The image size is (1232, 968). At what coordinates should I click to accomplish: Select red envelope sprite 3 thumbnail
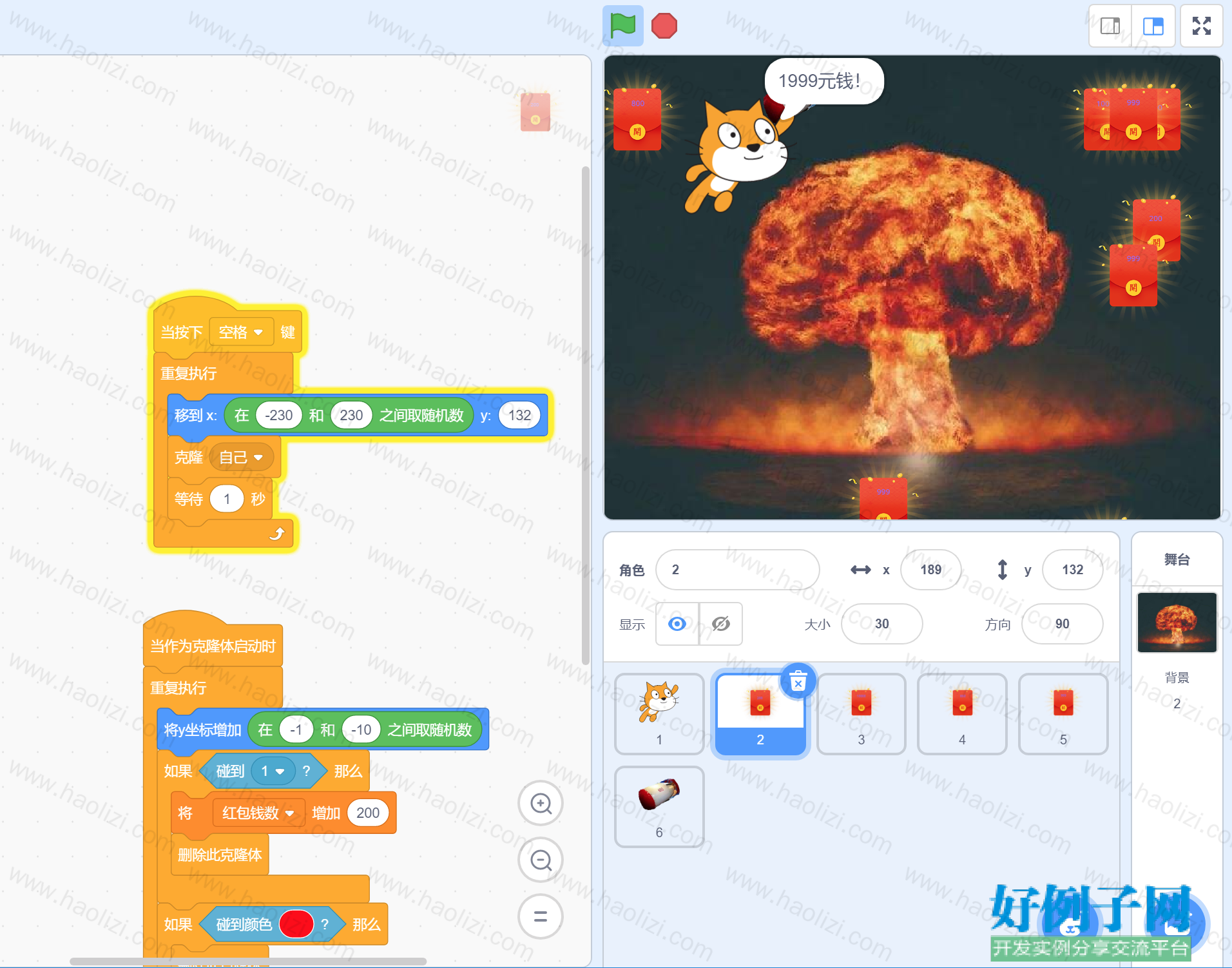[x=861, y=714]
